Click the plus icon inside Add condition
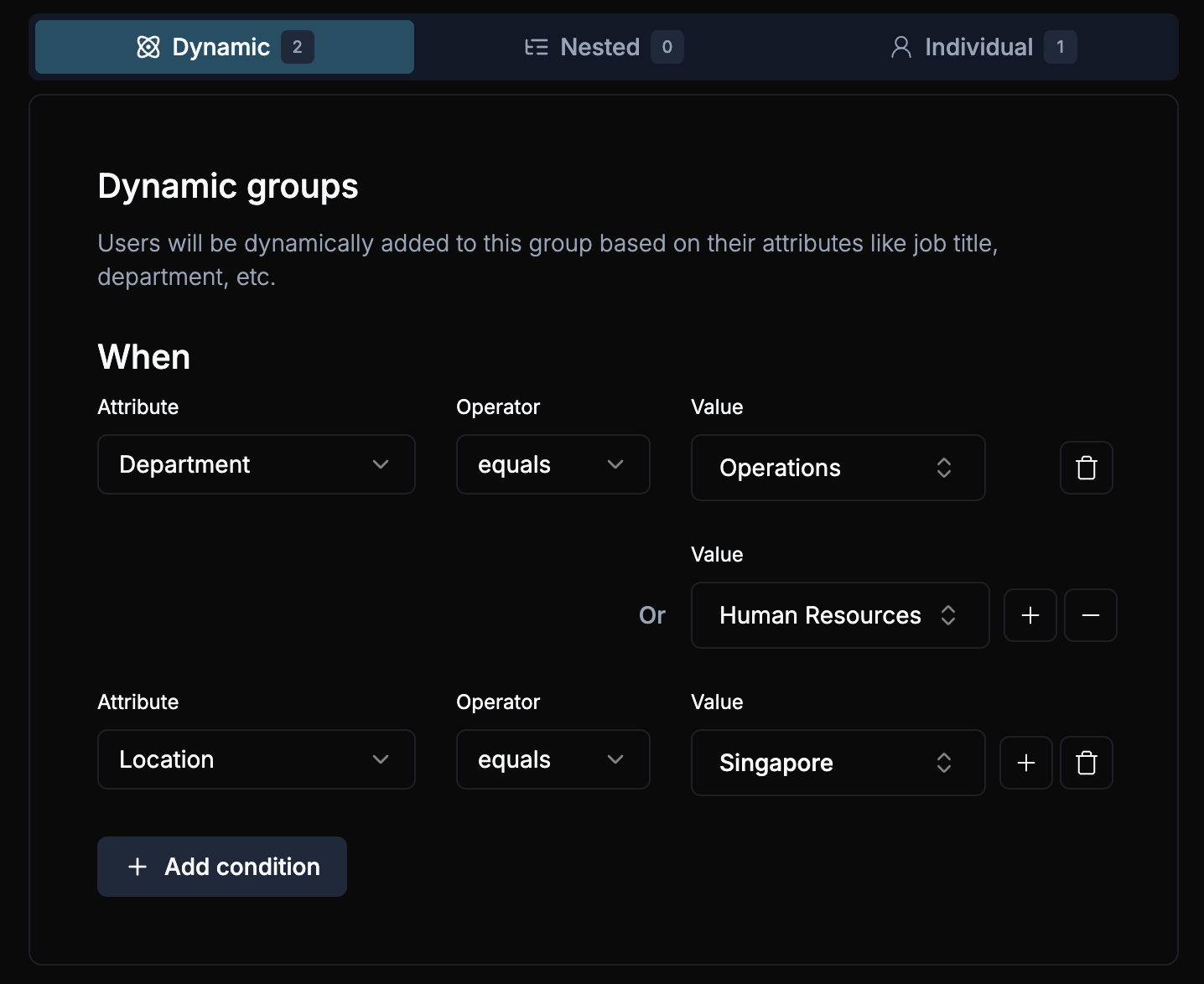1204x984 pixels. tap(137, 867)
